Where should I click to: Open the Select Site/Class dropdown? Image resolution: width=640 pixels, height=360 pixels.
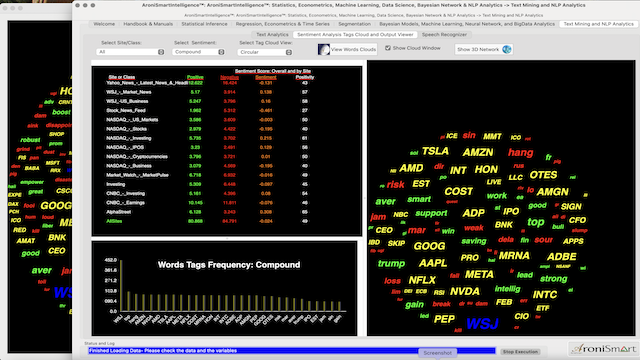130,52
